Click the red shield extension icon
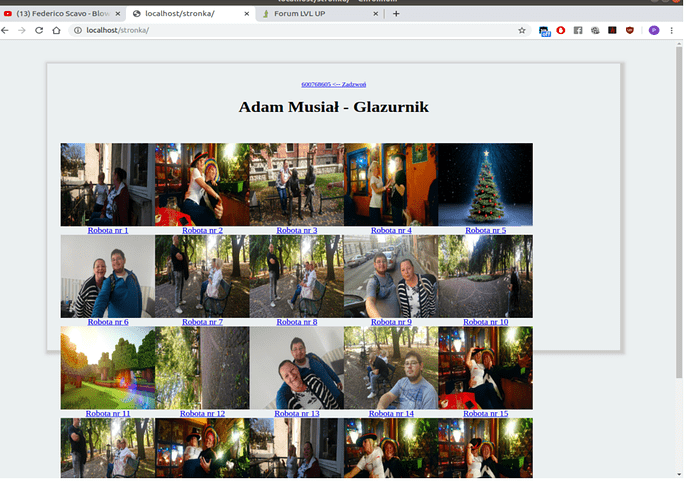The height and width of the screenshot is (485, 690). point(629,31)
